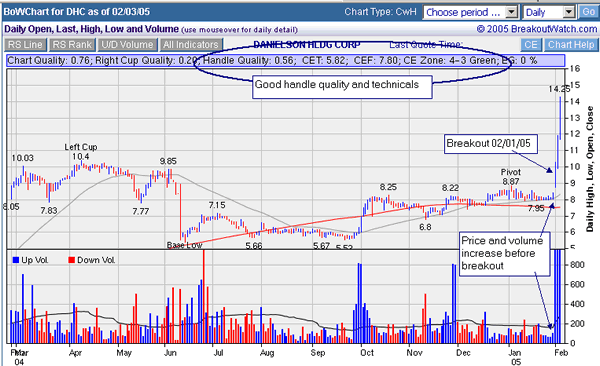
Task: Click the 8.22 price label
Action: coord(450,188)
